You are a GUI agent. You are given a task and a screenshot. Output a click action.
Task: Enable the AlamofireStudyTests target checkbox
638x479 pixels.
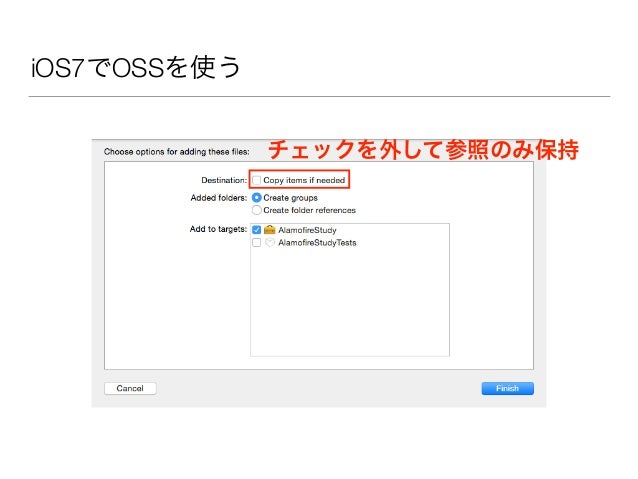click(x=257, y=243)
